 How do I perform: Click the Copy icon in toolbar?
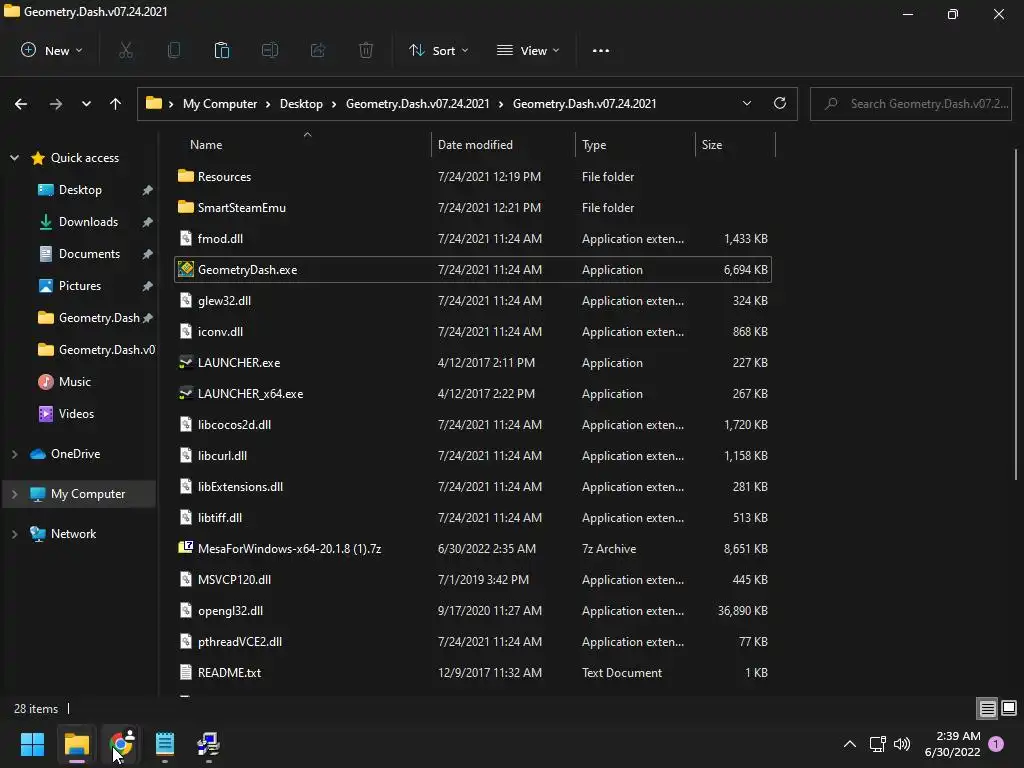[174, 50]
